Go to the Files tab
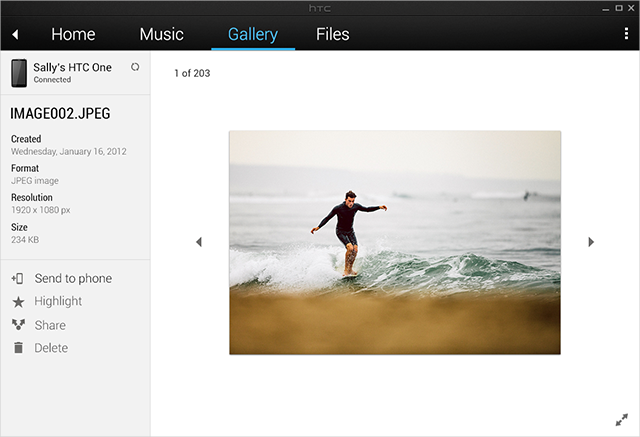640x437 pixels. click(x=332, y=34)
